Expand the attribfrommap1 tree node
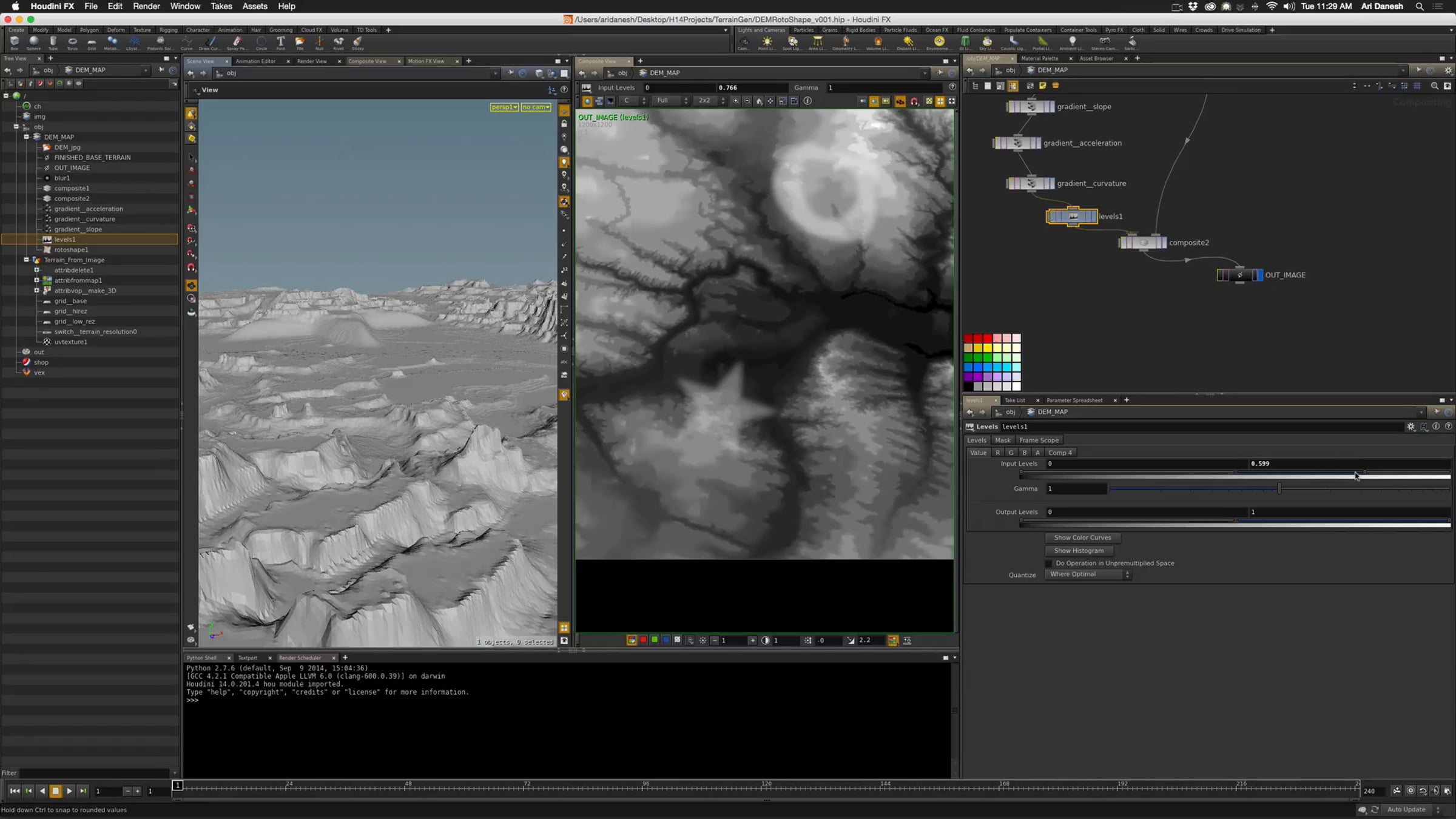Image resolution: width=1456 pixels, height=819 pixels. [x=36, y=280]
